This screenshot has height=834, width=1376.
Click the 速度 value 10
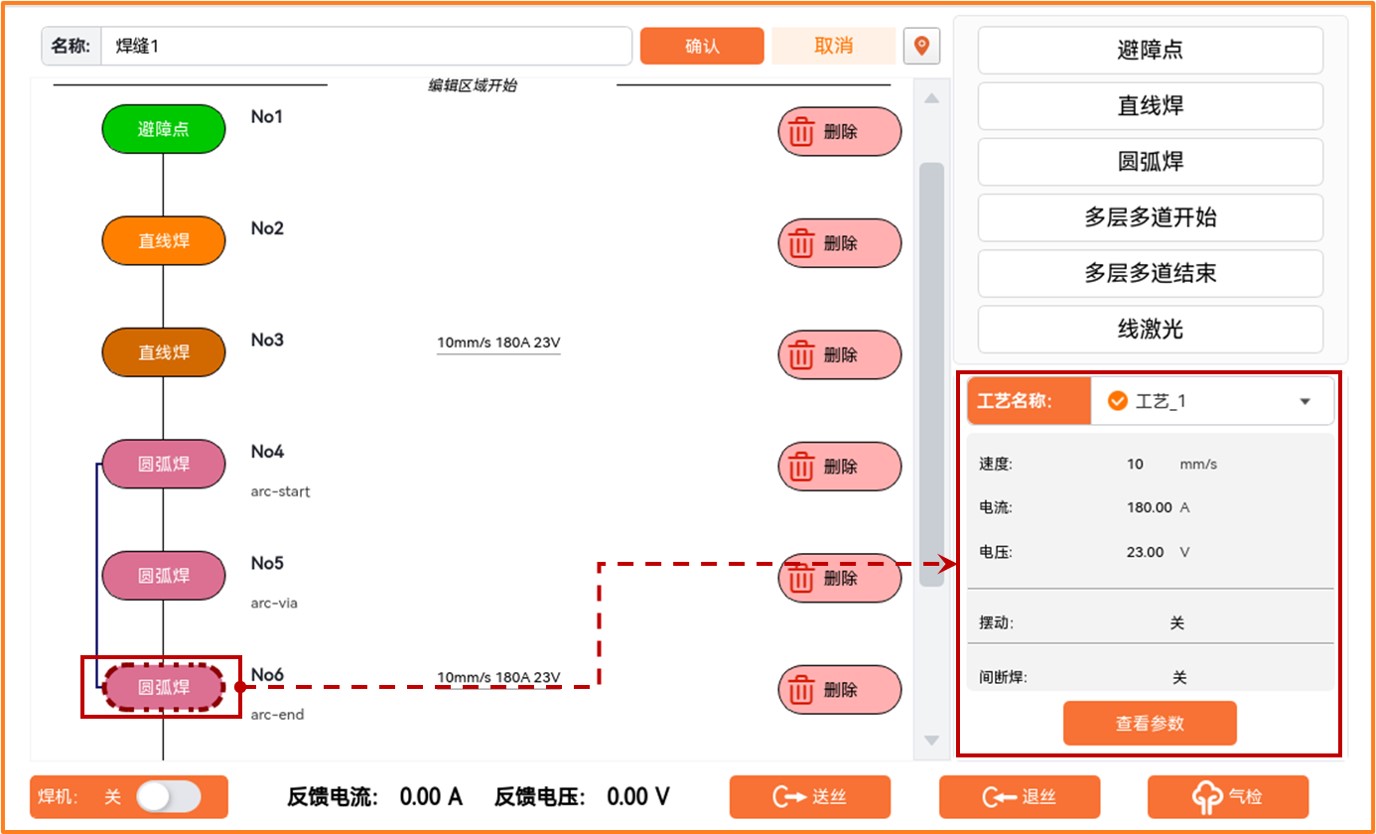point(1135,464)
